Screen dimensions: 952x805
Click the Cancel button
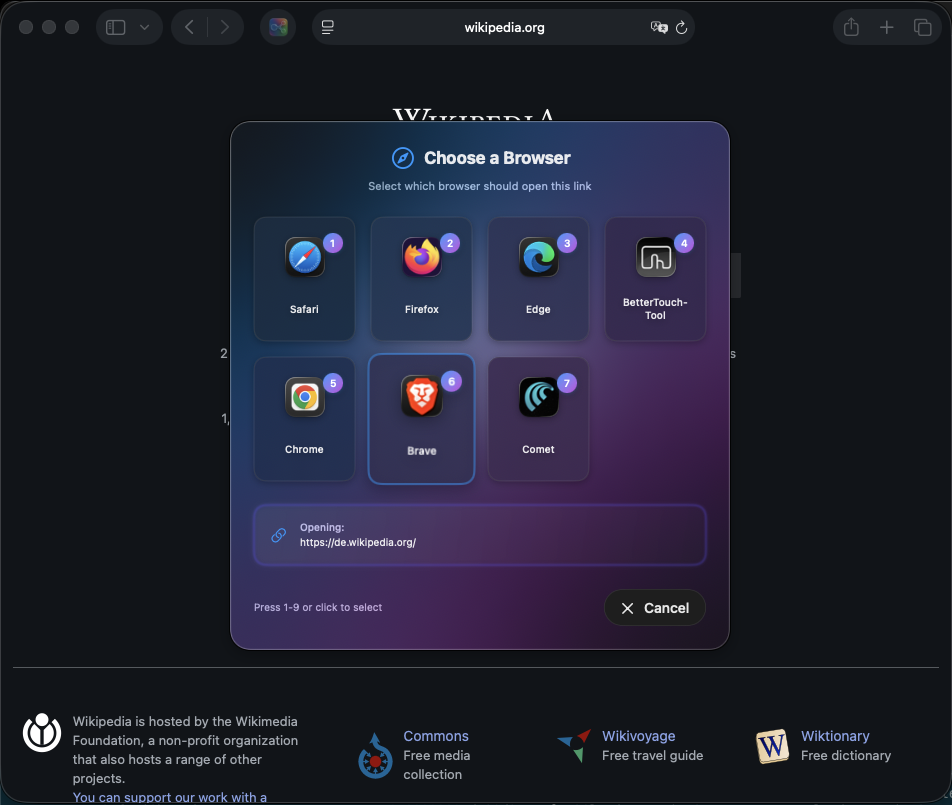point(654,608)
